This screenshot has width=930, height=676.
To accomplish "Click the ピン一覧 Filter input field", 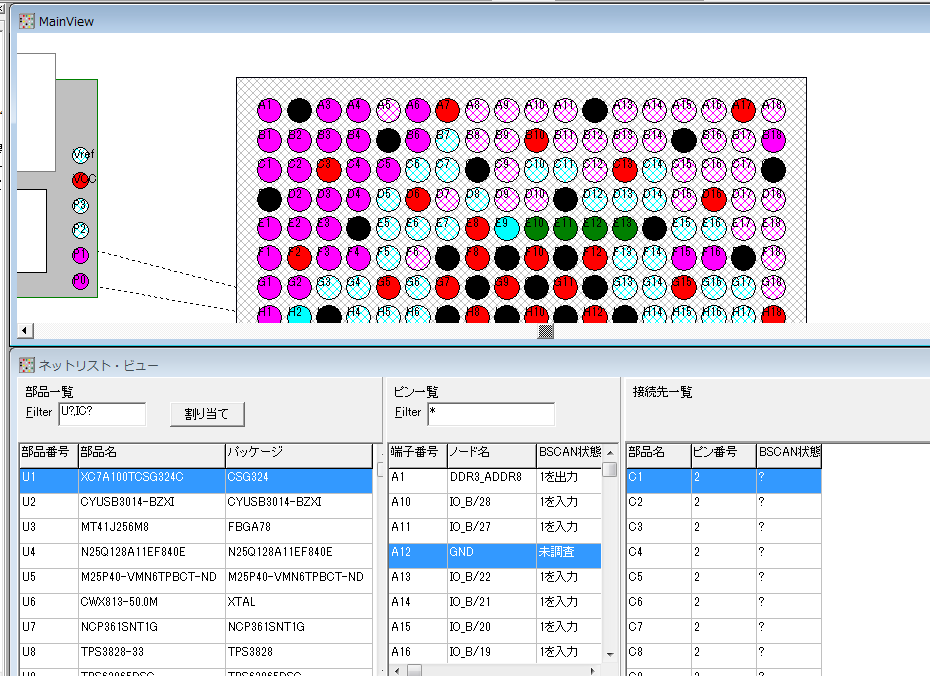I will pos(490,413).
